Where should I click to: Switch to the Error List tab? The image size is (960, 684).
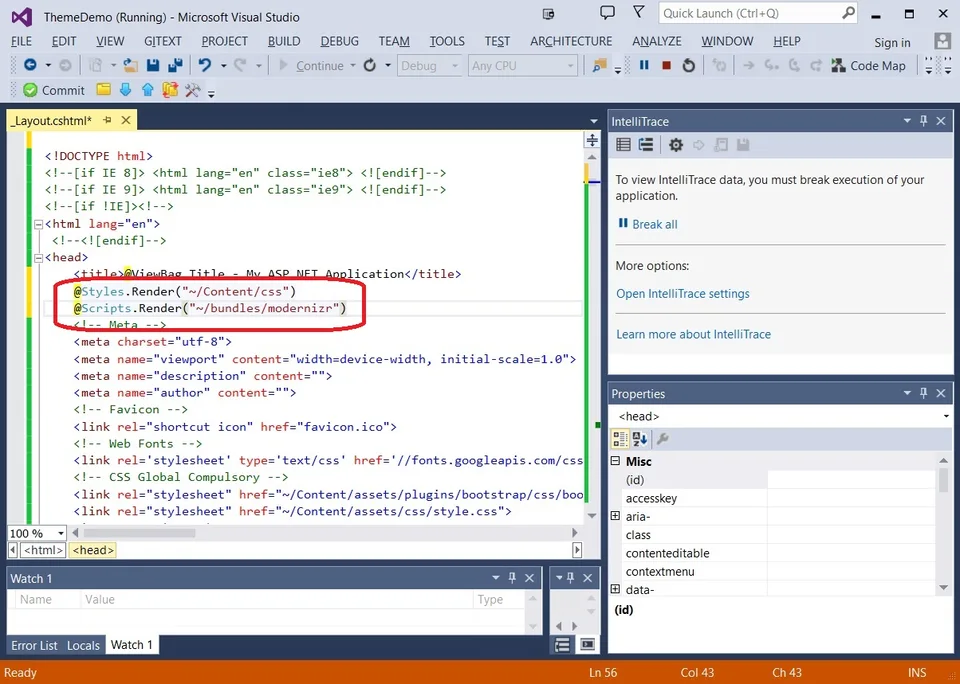click(x=34, y=645)
